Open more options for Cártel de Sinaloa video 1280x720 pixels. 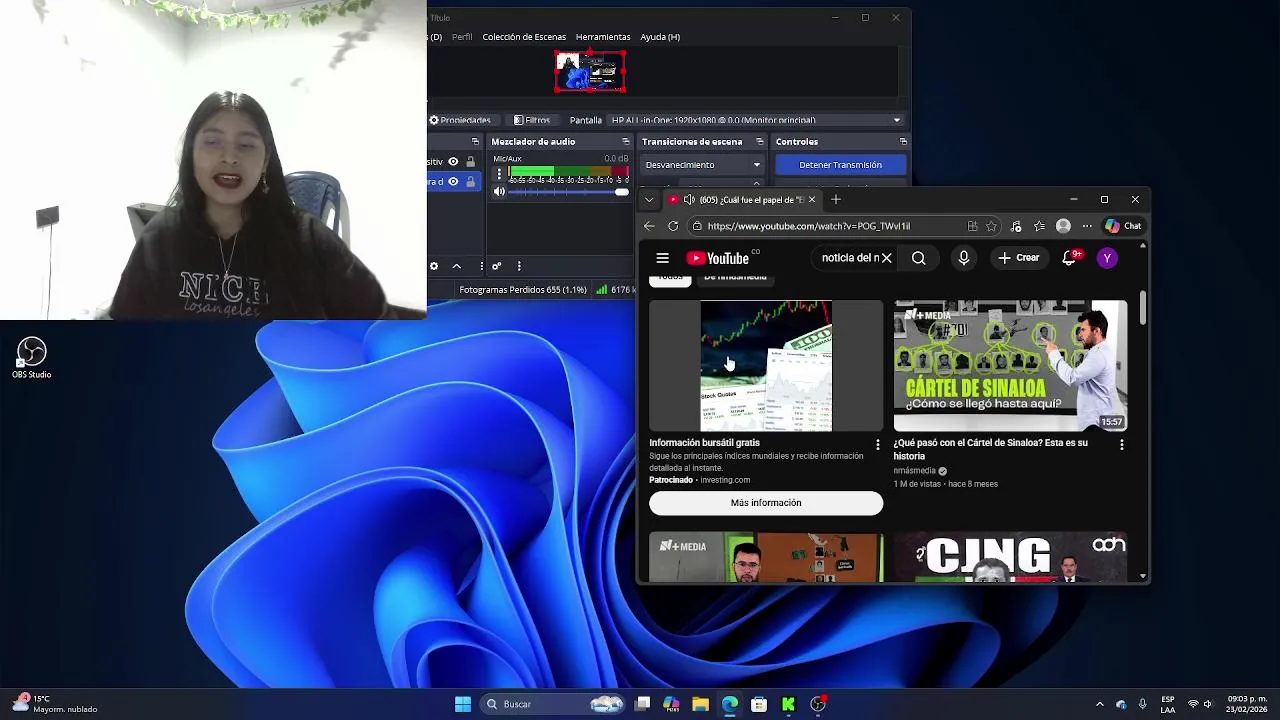(1121, 444)
